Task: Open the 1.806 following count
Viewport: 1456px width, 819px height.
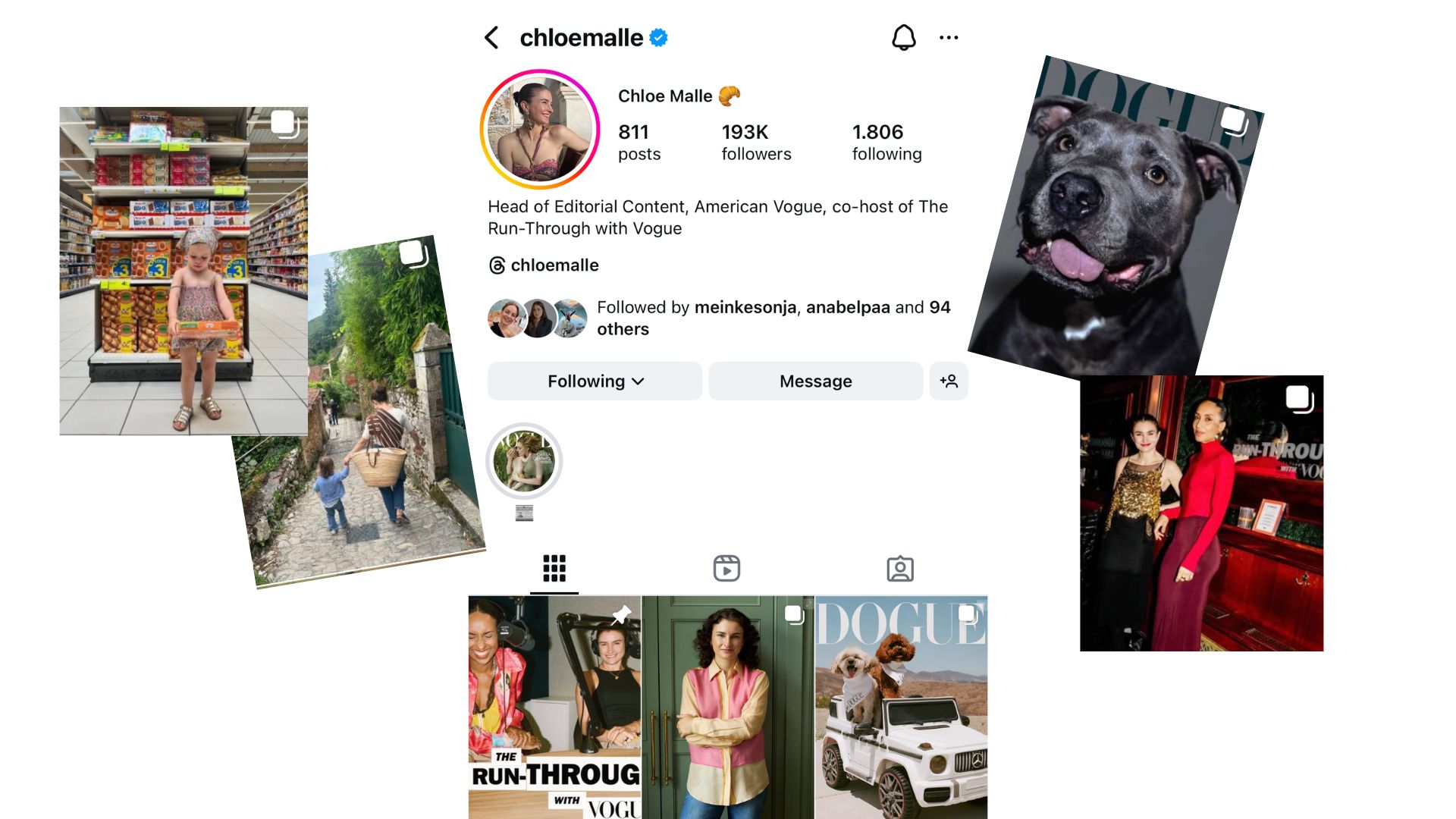Action: (x=886, y=142)
